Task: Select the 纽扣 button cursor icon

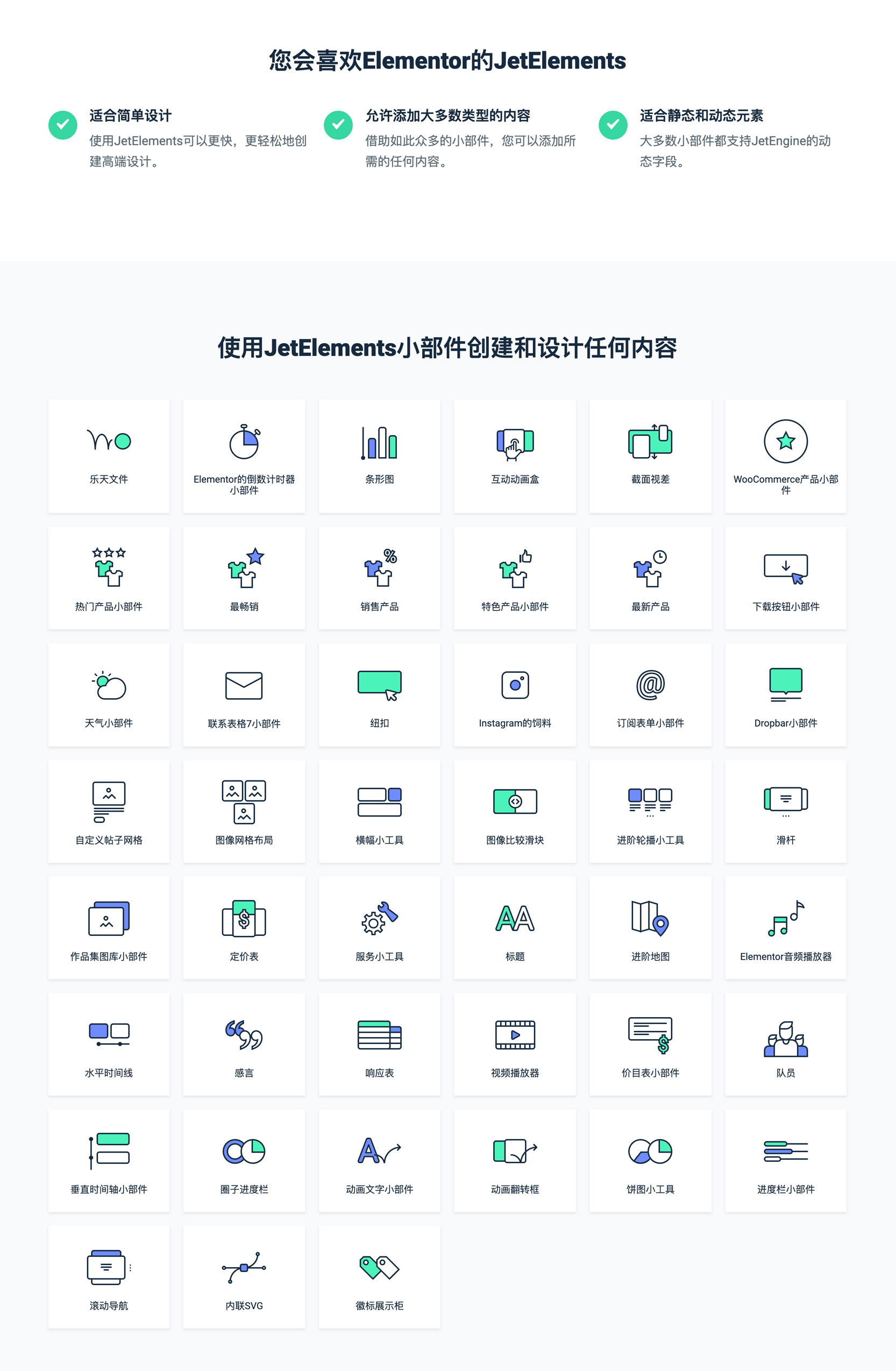Action: coord(380,685)
